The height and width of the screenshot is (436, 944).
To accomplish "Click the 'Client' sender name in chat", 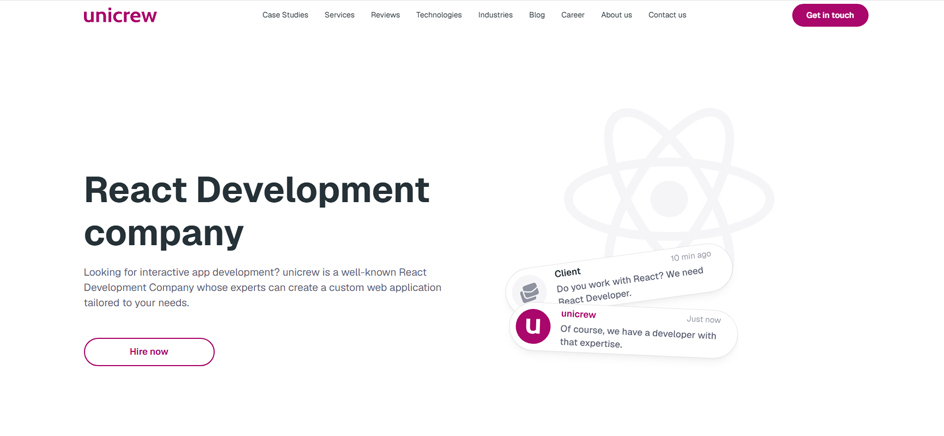I will pos(568,273).
